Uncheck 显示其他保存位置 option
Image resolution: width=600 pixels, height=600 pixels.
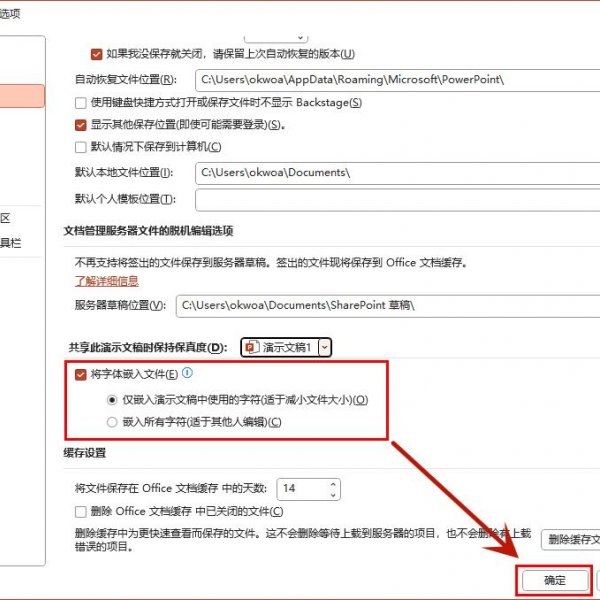(81, 125)
